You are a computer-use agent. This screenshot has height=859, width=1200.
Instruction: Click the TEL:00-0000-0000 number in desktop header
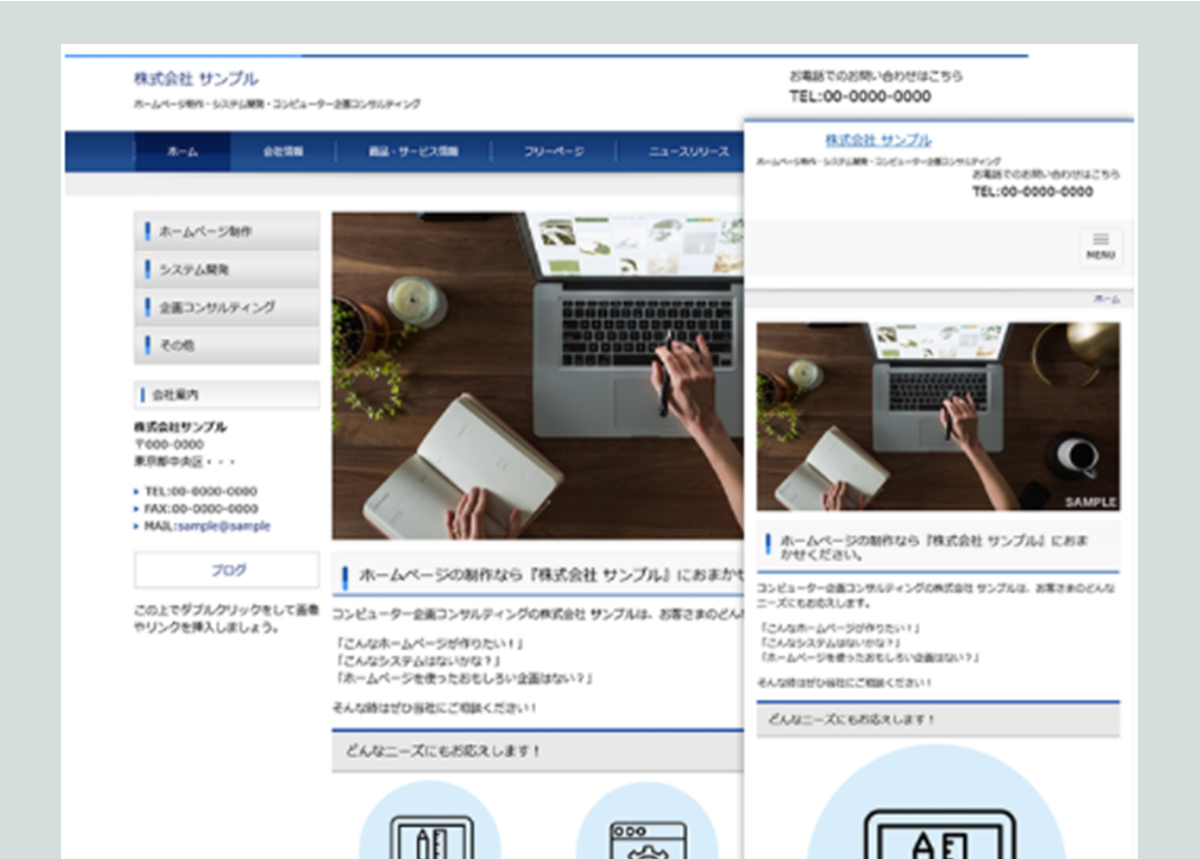860,97
